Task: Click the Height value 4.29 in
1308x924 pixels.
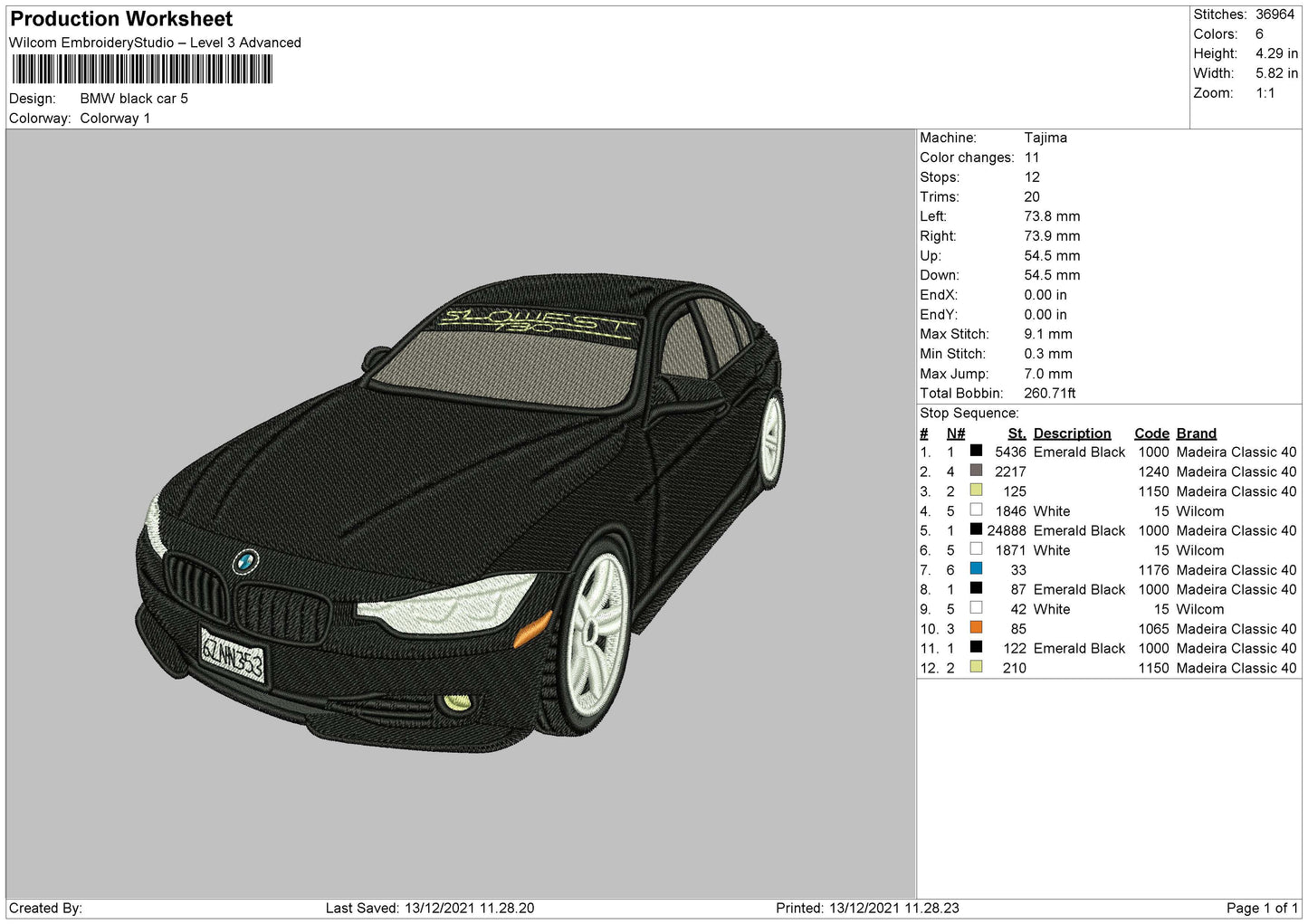Action: (x=1276, y=53)
